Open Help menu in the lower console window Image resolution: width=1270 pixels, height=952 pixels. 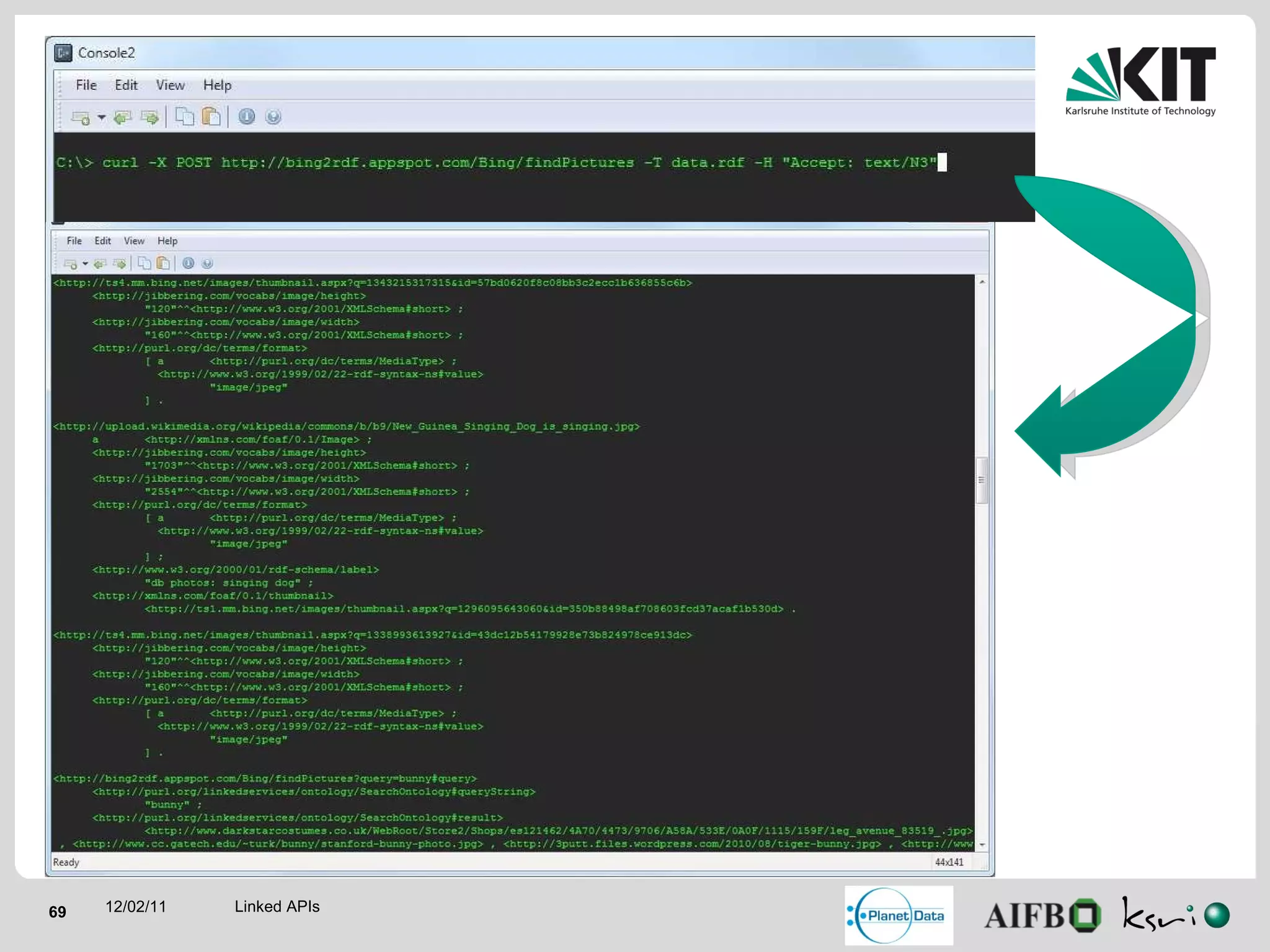pos(167,241)
